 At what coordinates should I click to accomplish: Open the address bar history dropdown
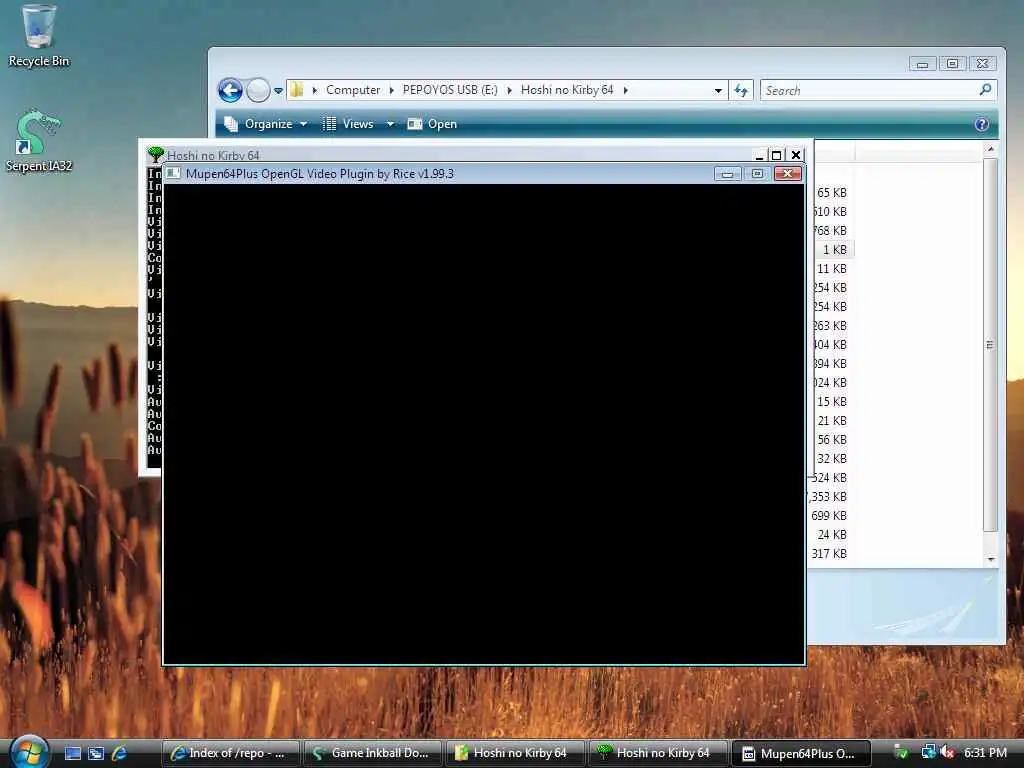coord(718,90)
